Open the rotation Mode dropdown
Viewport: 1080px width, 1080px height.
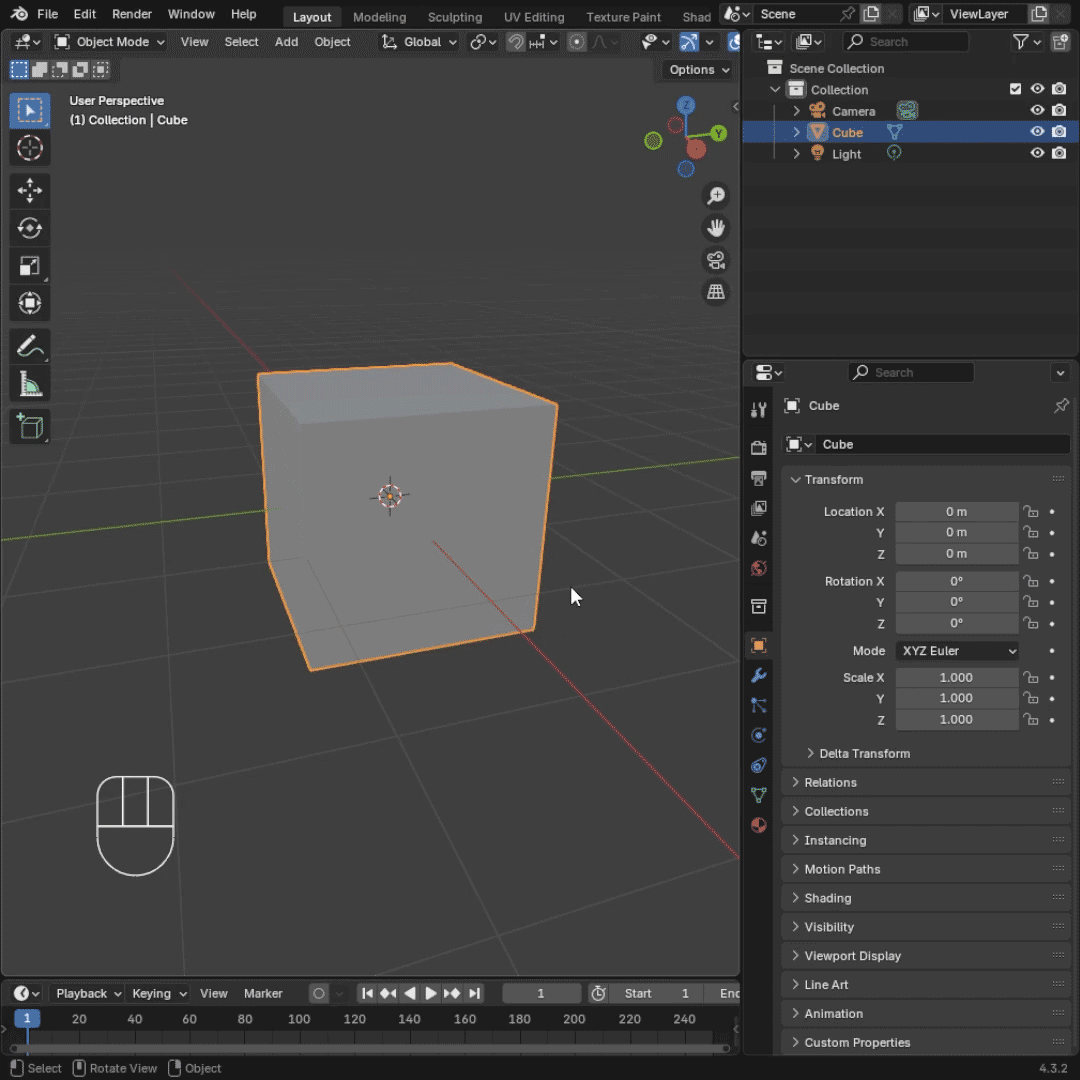(958, 651)
